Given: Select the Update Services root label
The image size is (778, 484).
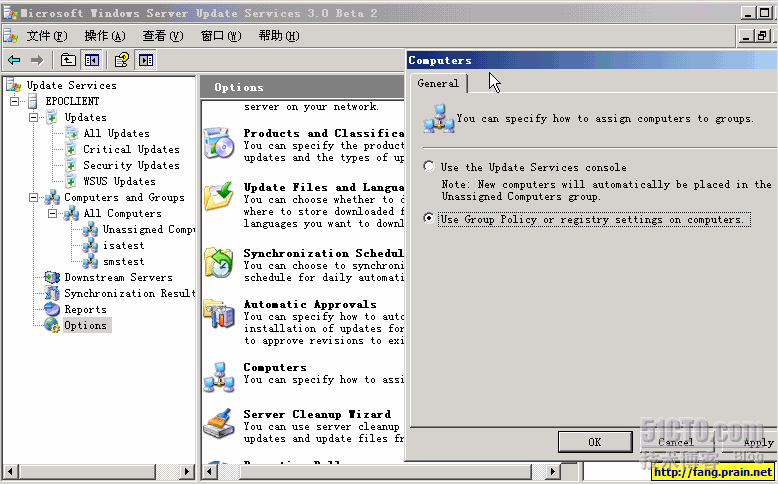Looking at the screenshot, I should click(71, 85).
